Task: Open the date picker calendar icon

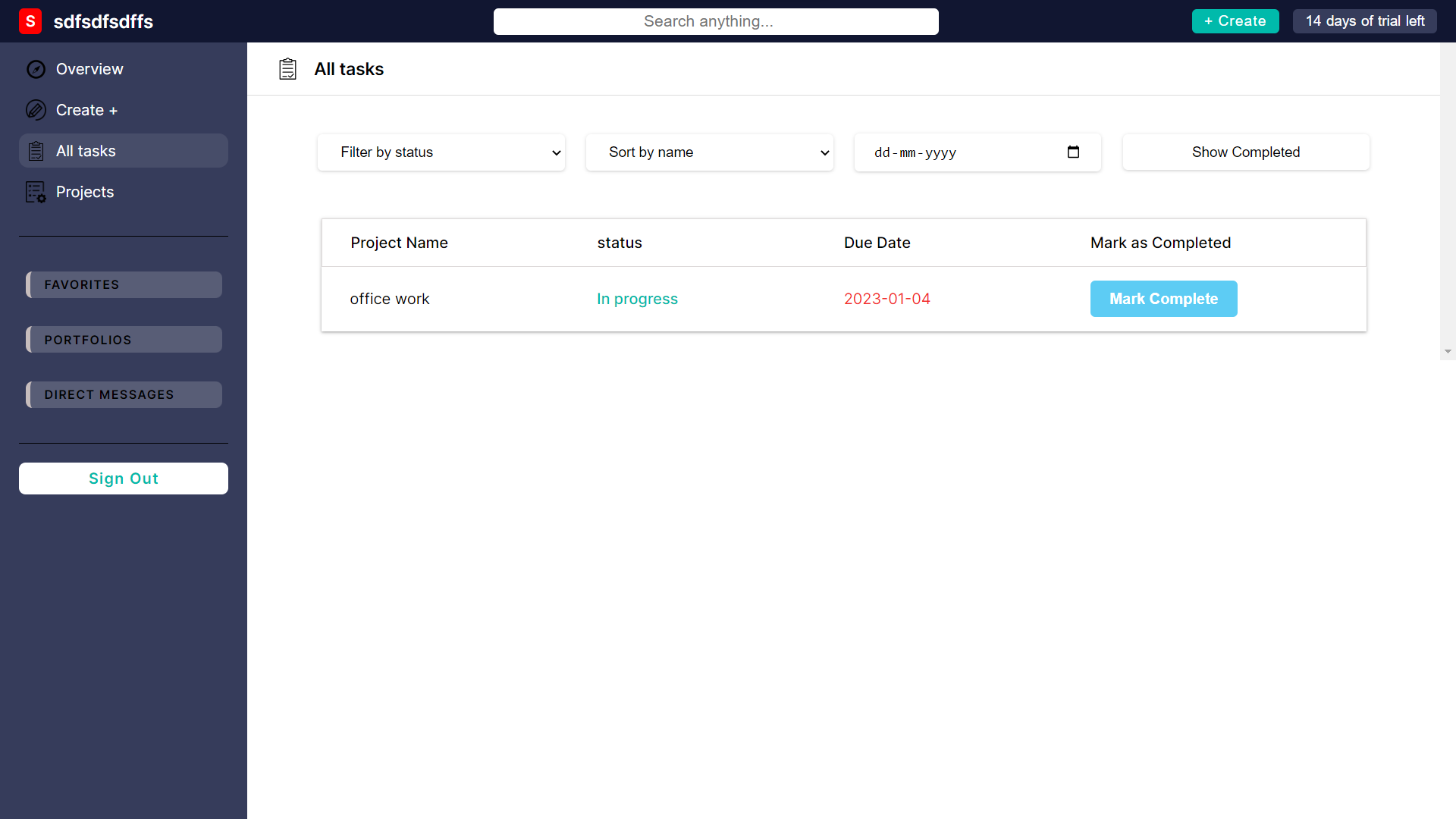Action: [1074, 152]
